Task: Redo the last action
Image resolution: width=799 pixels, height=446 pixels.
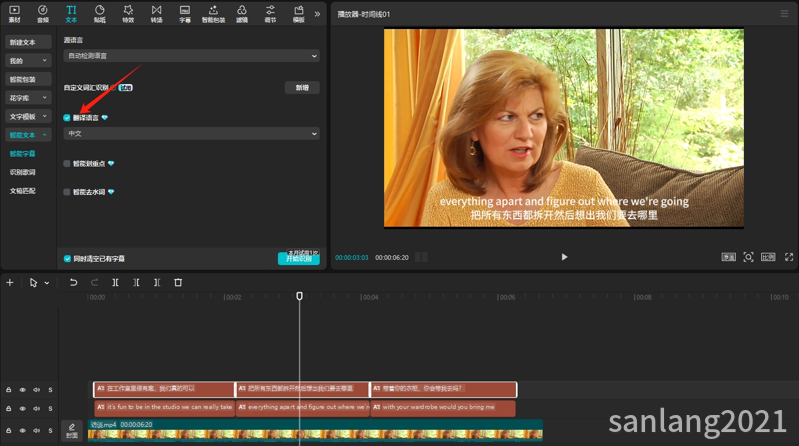Action: click(x=94, y=282)
